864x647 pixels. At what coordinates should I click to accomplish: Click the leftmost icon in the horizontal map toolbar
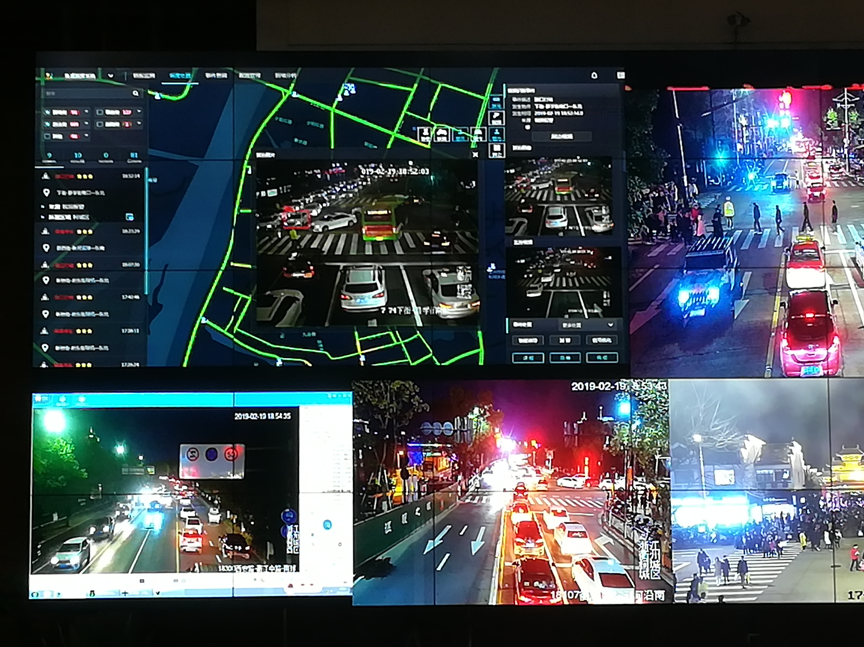424,133
